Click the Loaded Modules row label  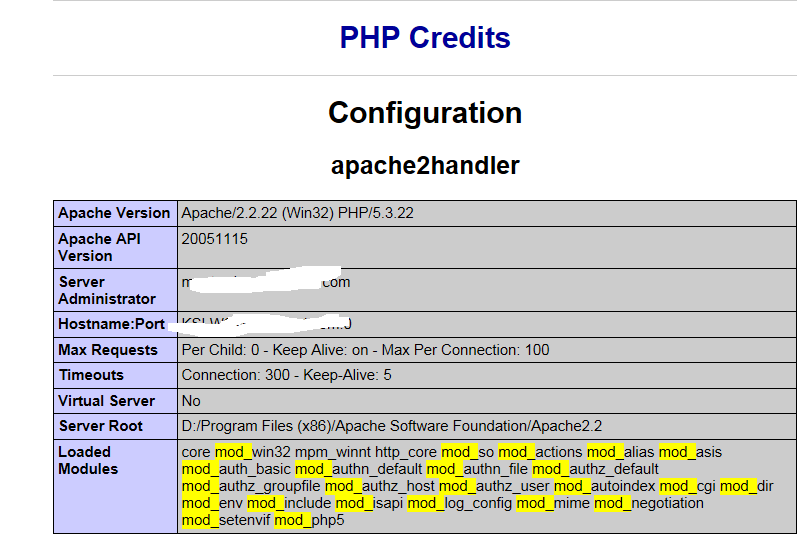point(88,461)
